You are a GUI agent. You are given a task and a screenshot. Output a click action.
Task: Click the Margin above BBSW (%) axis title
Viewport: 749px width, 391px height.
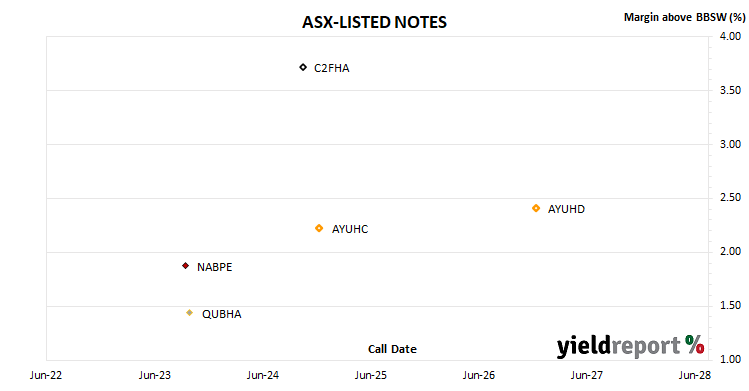[685, 17]
